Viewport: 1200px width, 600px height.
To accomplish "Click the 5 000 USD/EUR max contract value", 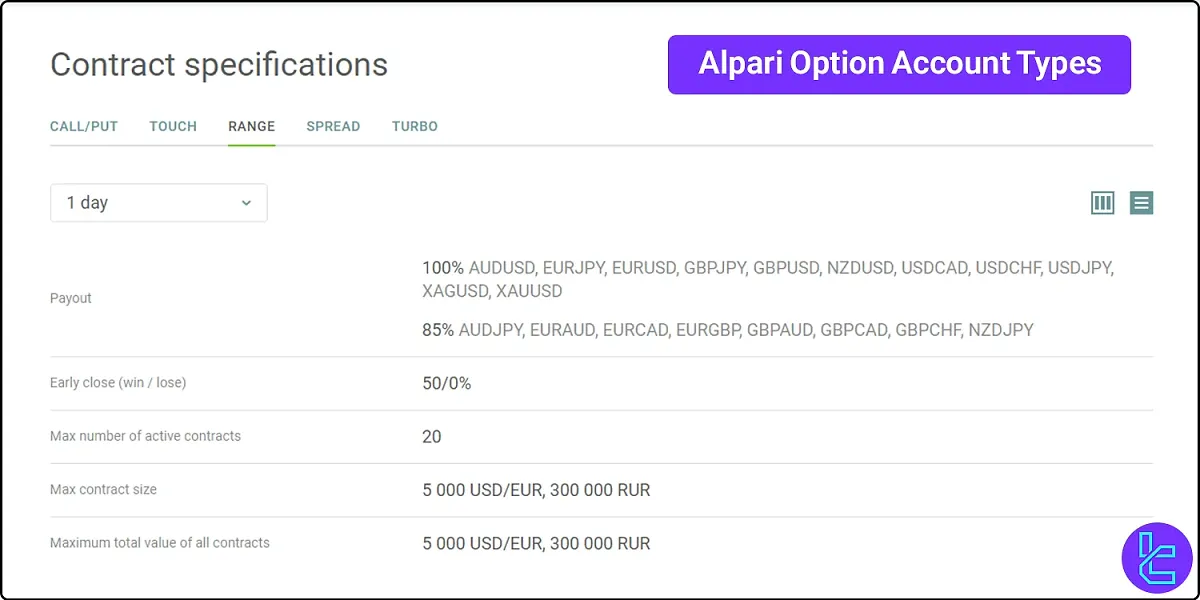I will click(x=536, y=490).
